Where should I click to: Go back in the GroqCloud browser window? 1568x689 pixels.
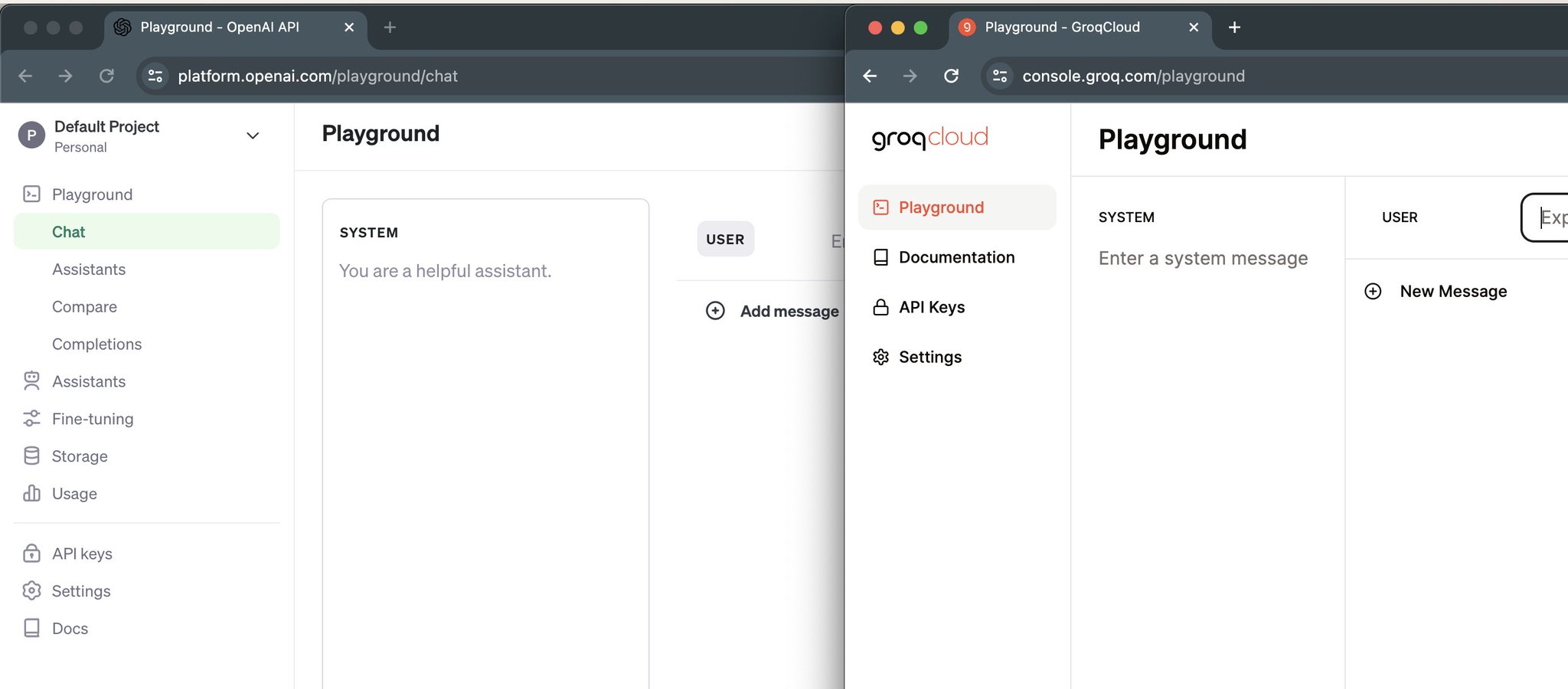point(870,76)
